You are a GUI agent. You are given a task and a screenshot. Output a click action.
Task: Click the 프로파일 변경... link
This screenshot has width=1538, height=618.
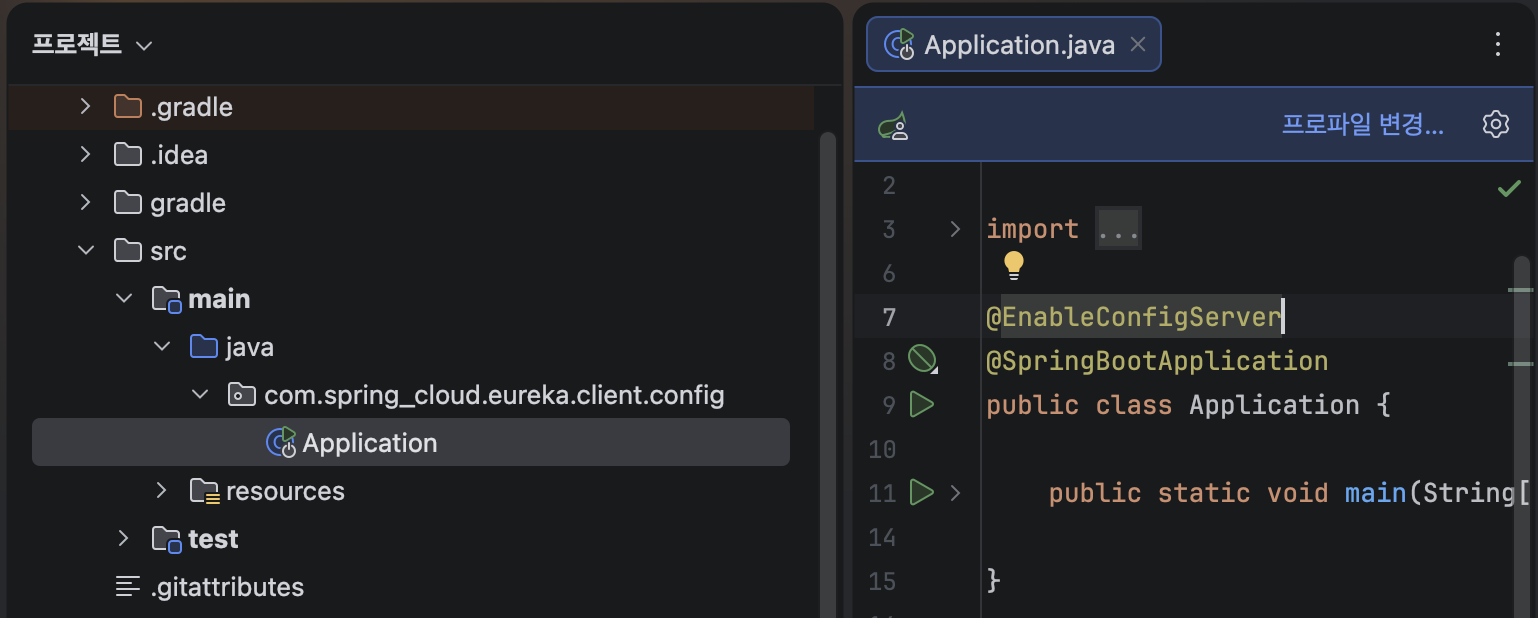point(1362,125)
